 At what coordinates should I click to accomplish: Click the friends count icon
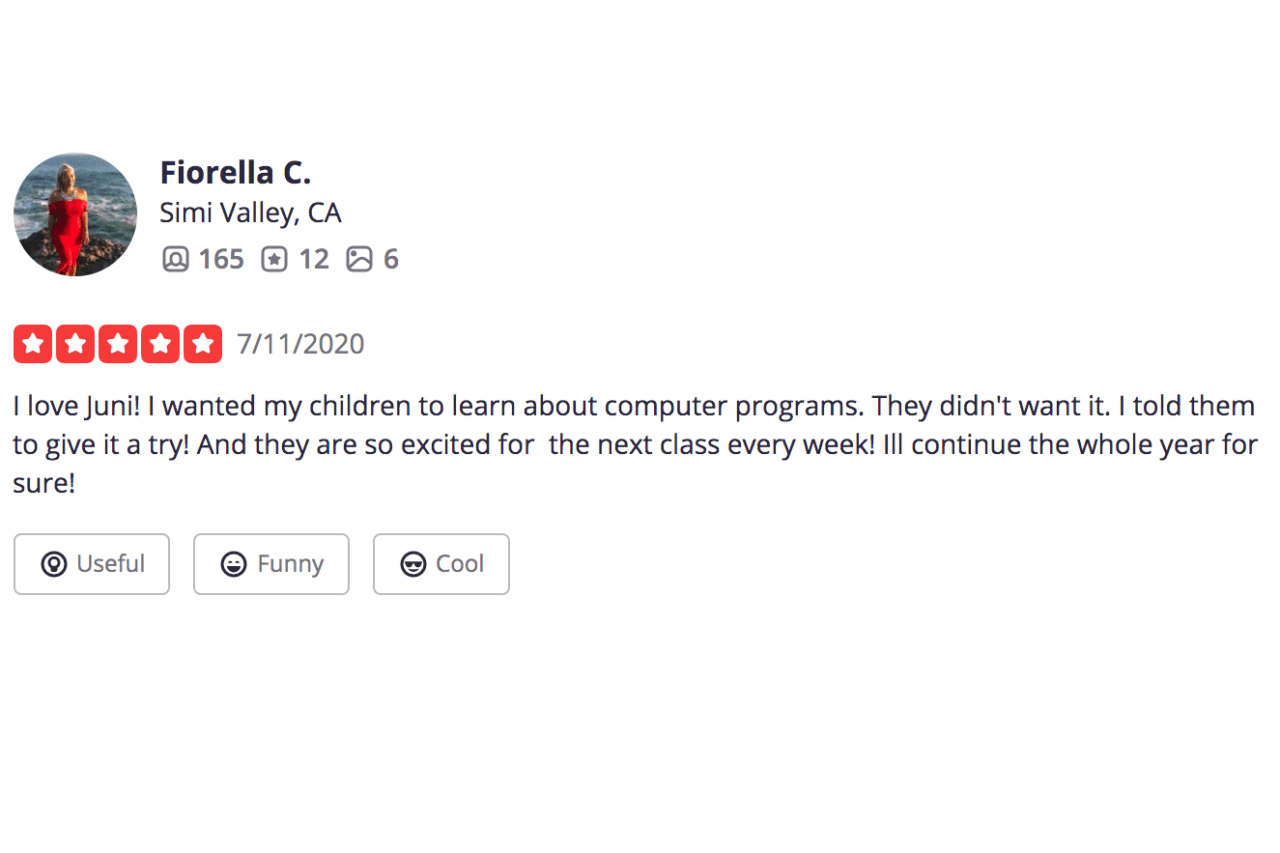click(174, 258)
